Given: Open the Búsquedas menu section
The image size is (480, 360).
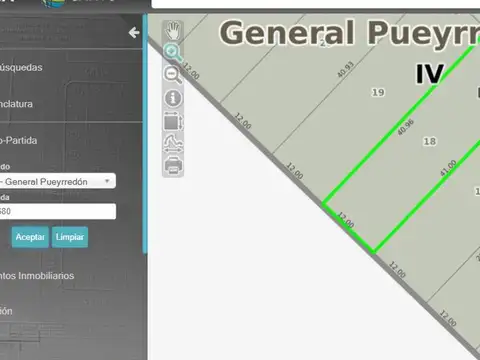Looking at the screenshot, I should click(21, 67).
